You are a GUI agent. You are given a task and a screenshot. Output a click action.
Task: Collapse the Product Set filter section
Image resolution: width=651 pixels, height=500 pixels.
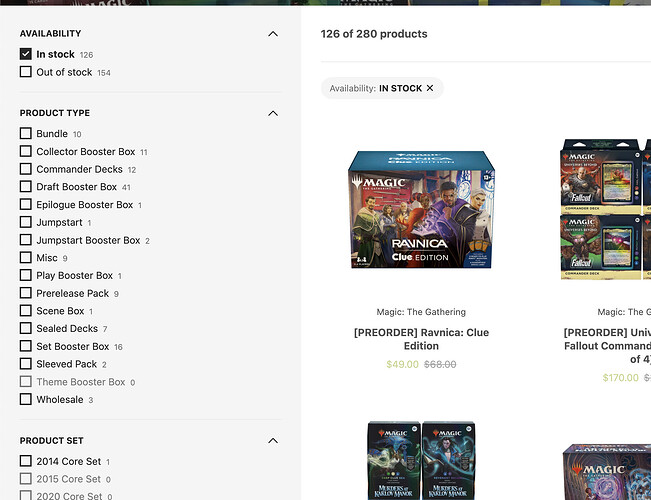click(x=273, y=441)
